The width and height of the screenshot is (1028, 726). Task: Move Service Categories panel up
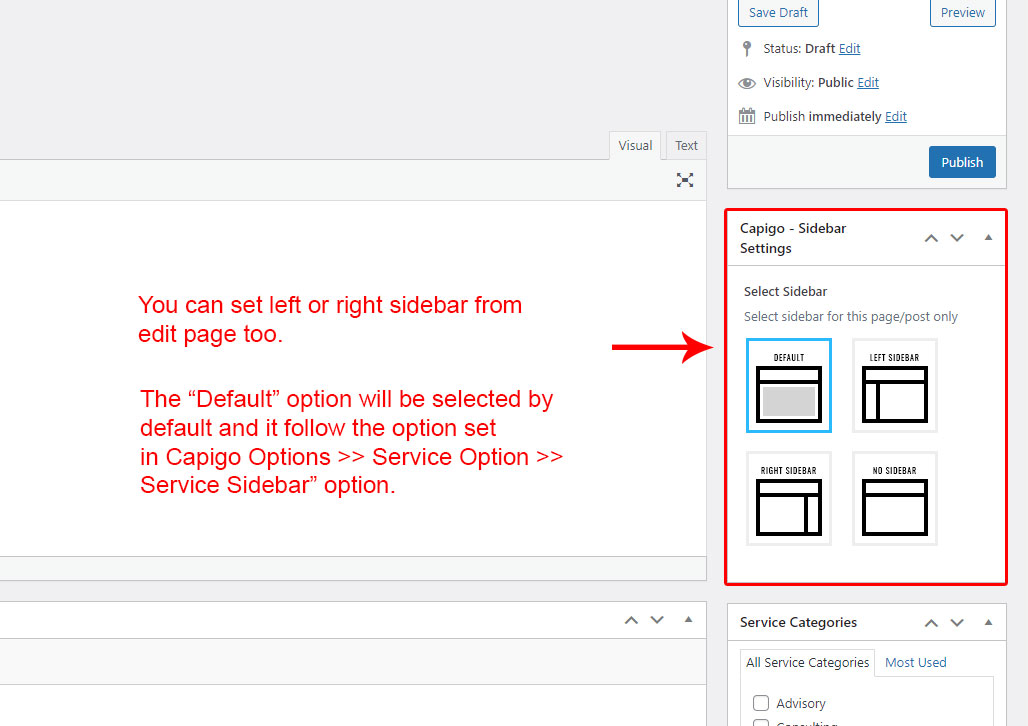931,622
